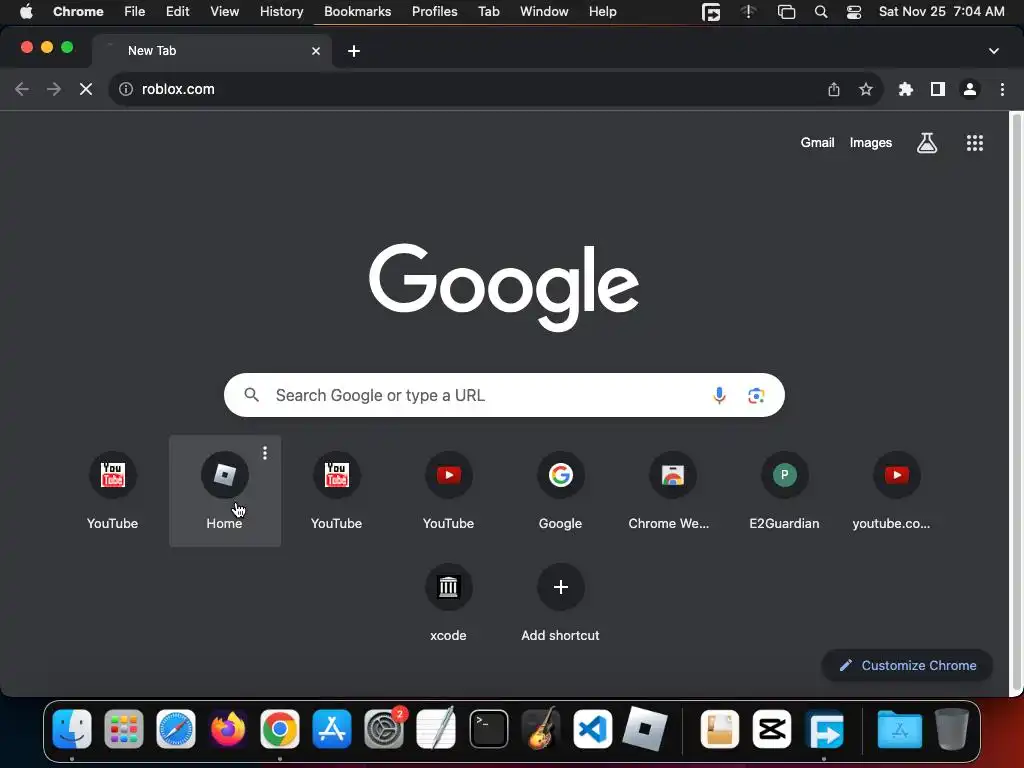
Task: Click the stop loading X button
Action: pos(86,89)
